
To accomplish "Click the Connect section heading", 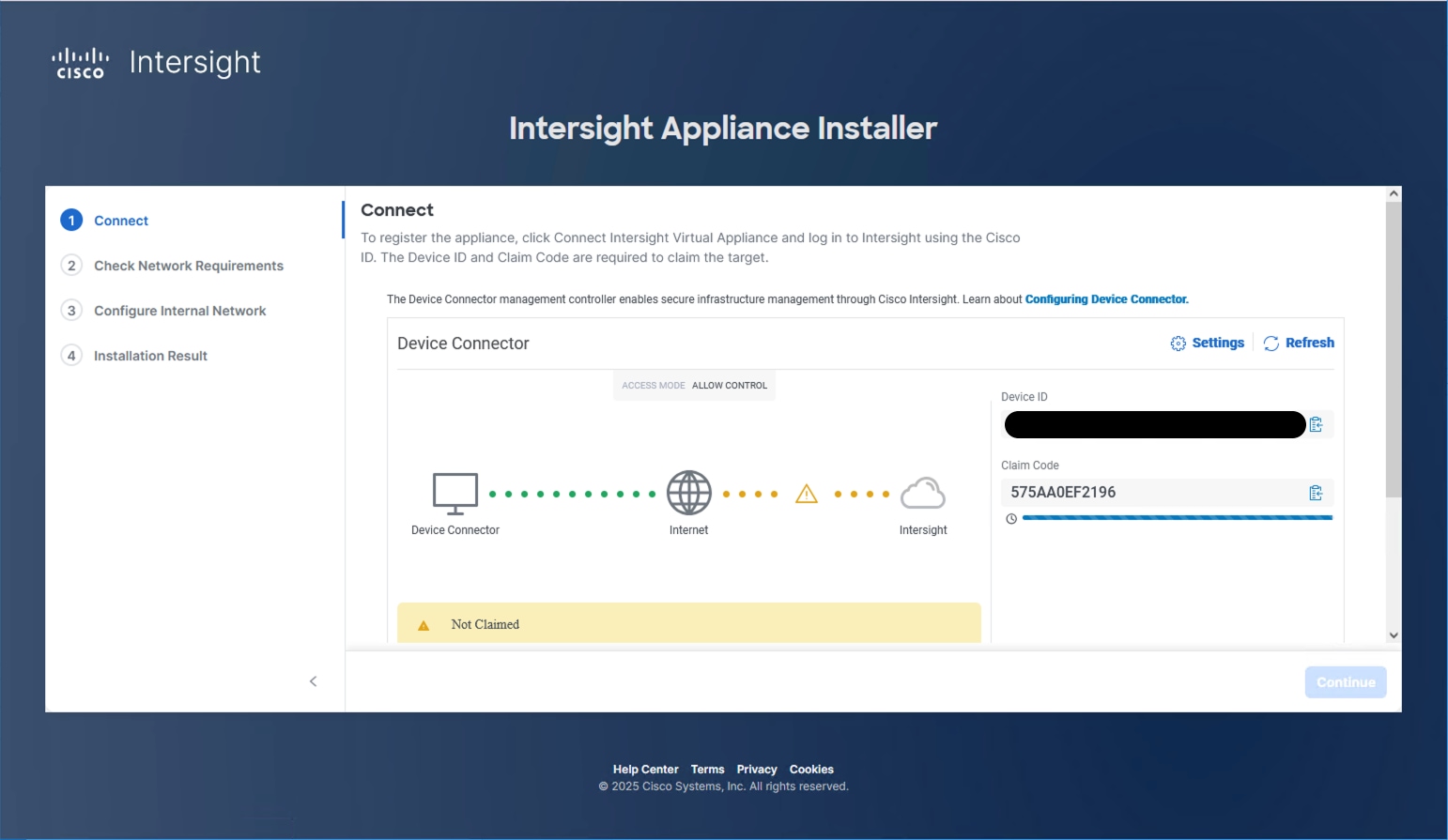I will pyautogui.click(x=397, y=210).
